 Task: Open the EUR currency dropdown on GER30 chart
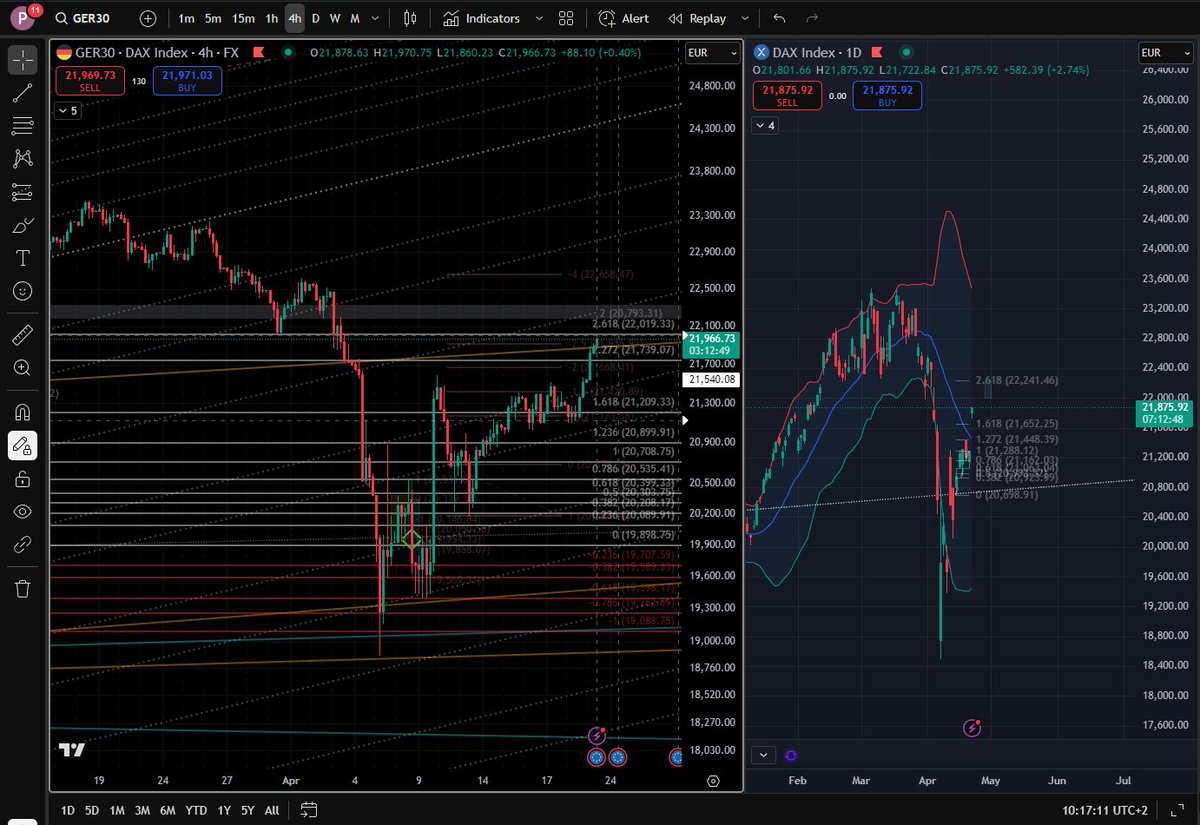coord(712,53)
